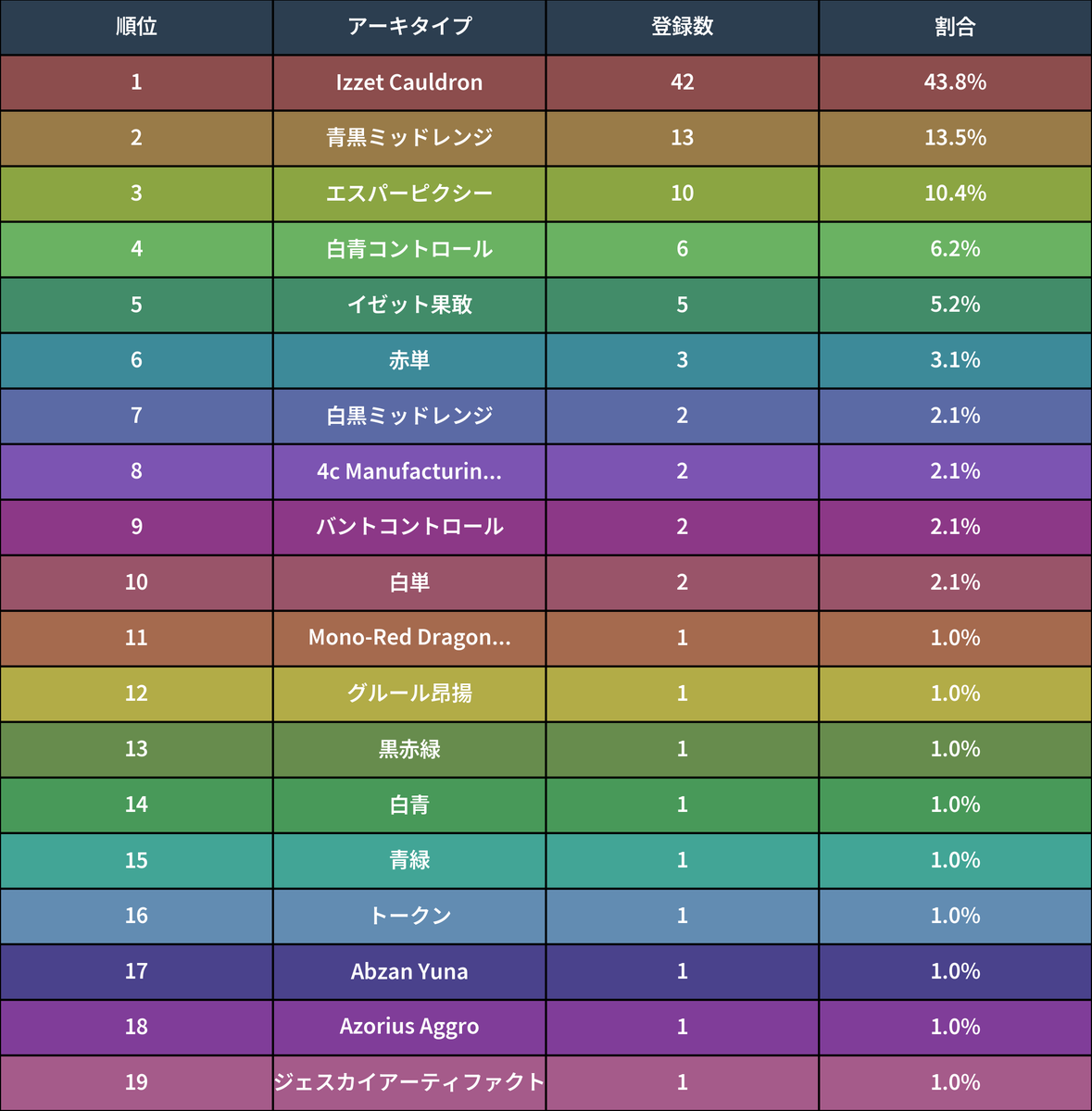Screen dimensions: 1092x1111
Task: Click the アーキタイプ column header
Action: pos(409,27)
